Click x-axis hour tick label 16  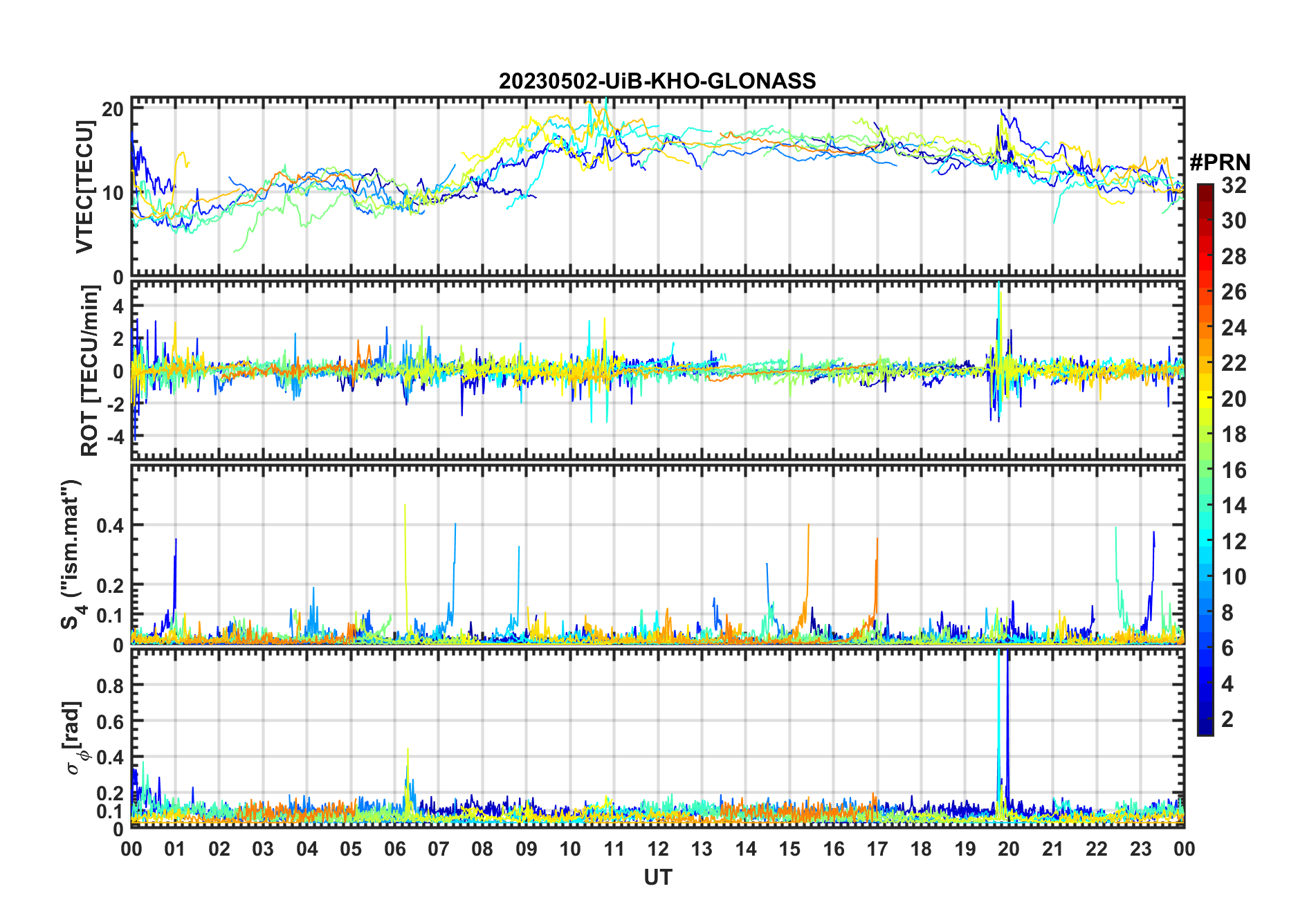[834, 849]
